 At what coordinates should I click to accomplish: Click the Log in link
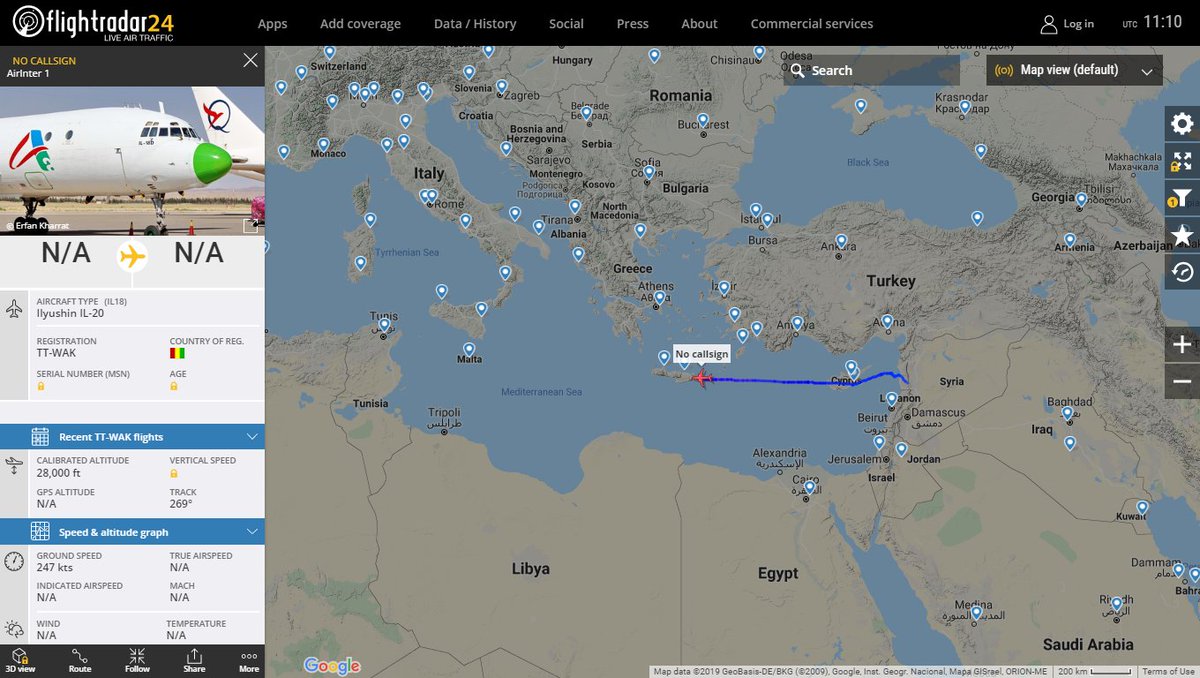click(1078, 24)
